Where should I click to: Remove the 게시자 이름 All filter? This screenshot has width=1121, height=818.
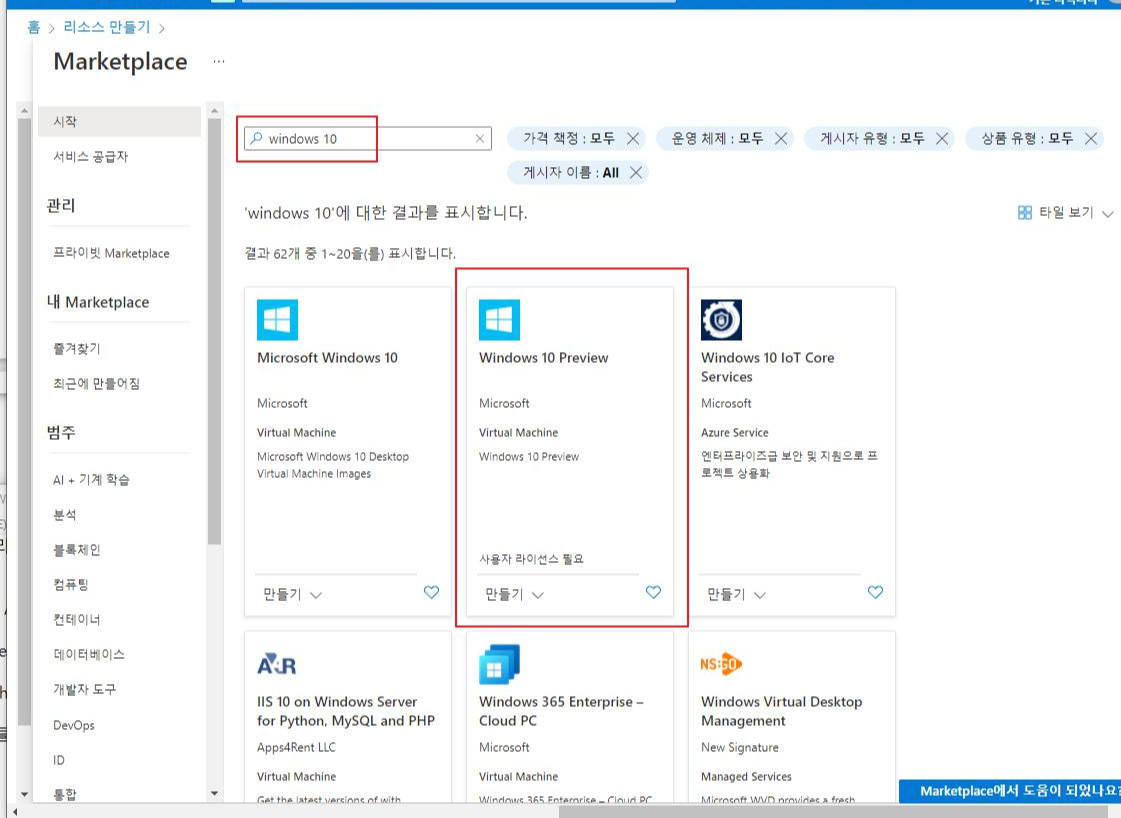pyautogui.click(x=636, y=172)
